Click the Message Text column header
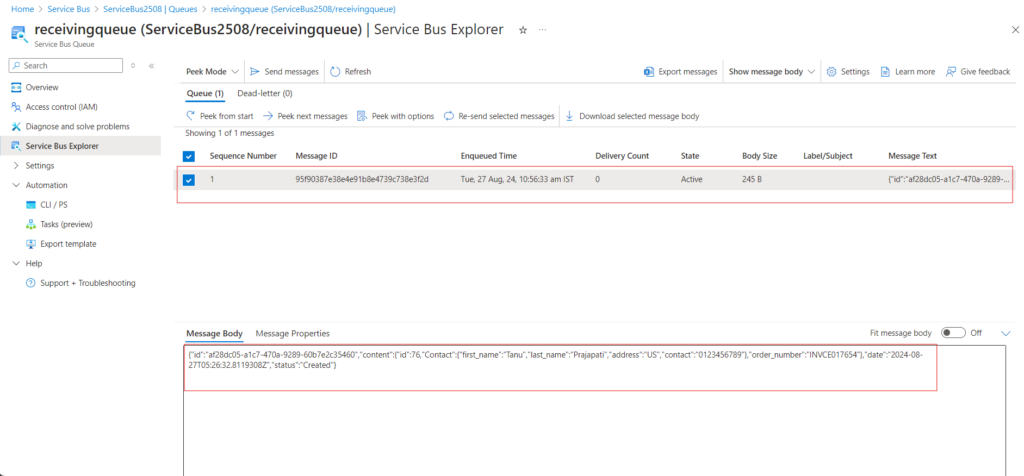The image size is (1024, 476). pos(912,156)
